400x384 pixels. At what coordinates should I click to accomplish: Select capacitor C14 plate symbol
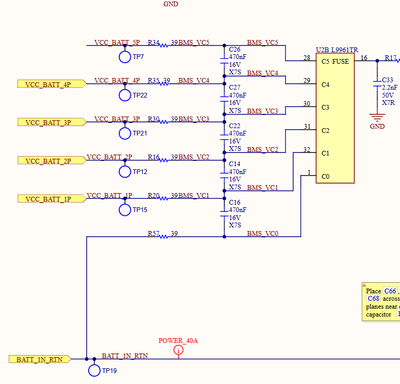pyautogui.click(x=224, y=175)
